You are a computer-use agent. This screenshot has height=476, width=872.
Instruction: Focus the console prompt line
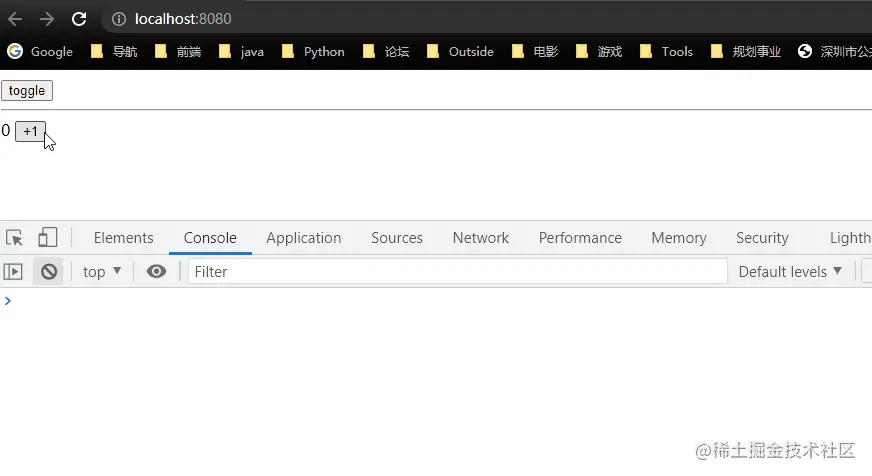coord(436,301)
